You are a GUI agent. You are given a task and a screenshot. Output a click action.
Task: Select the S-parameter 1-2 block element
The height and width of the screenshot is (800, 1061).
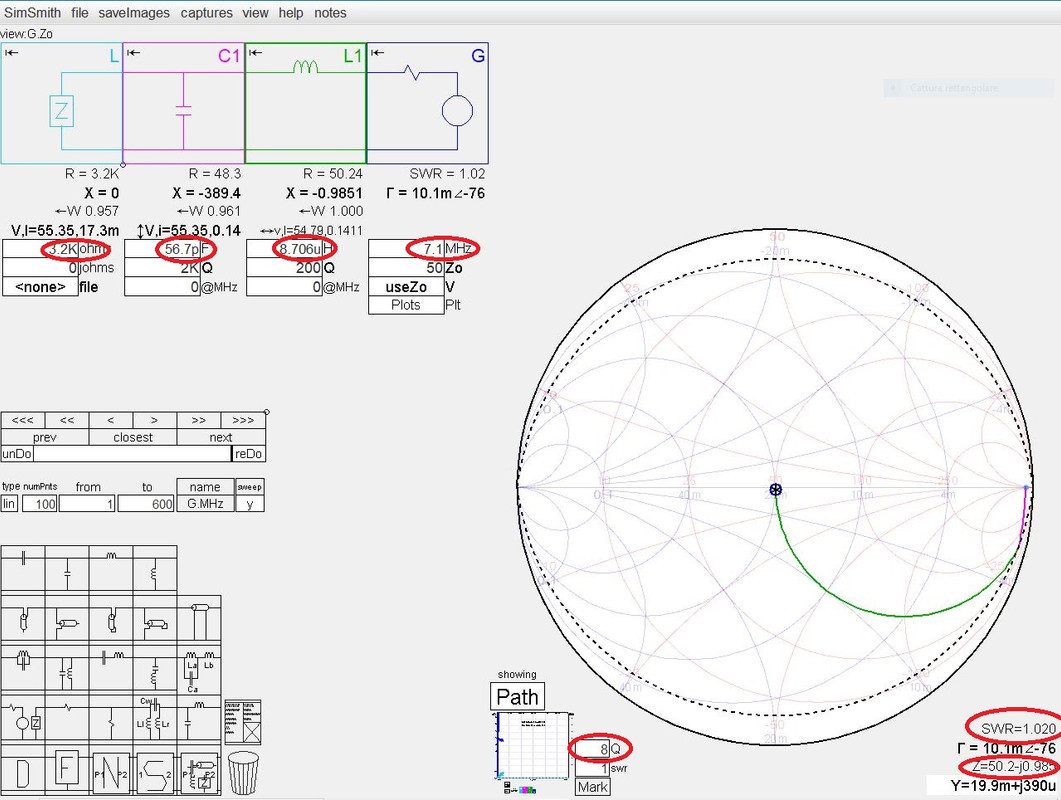point(155,772)
